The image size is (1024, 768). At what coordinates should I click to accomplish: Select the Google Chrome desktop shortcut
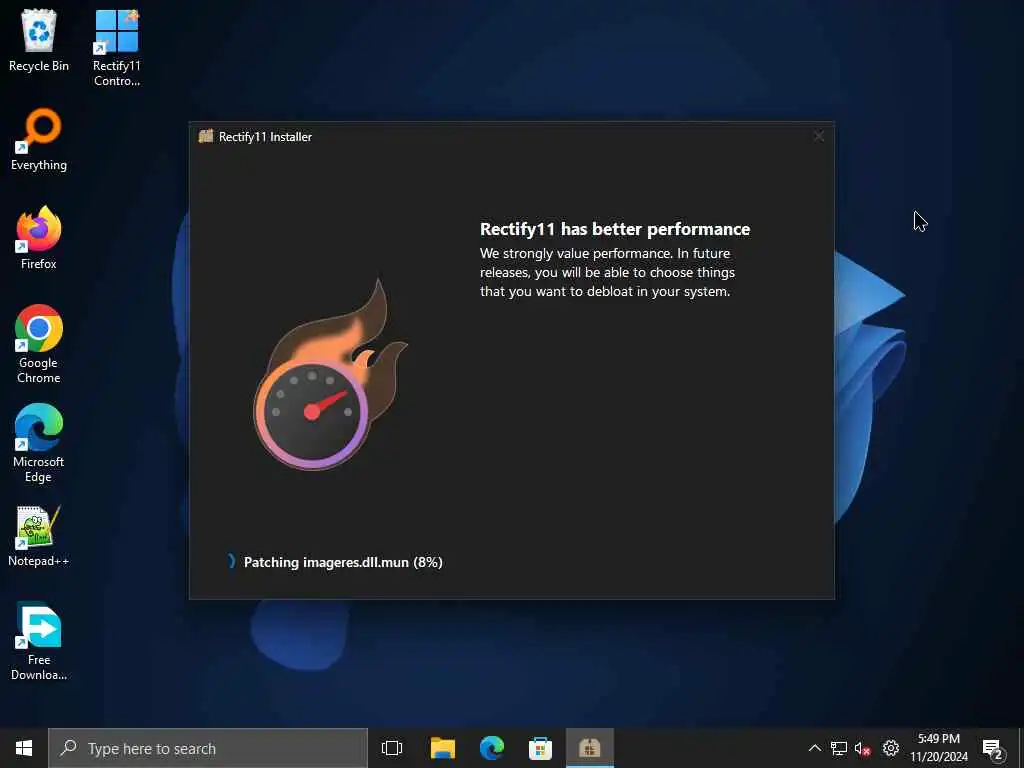[x=39, y=344]
